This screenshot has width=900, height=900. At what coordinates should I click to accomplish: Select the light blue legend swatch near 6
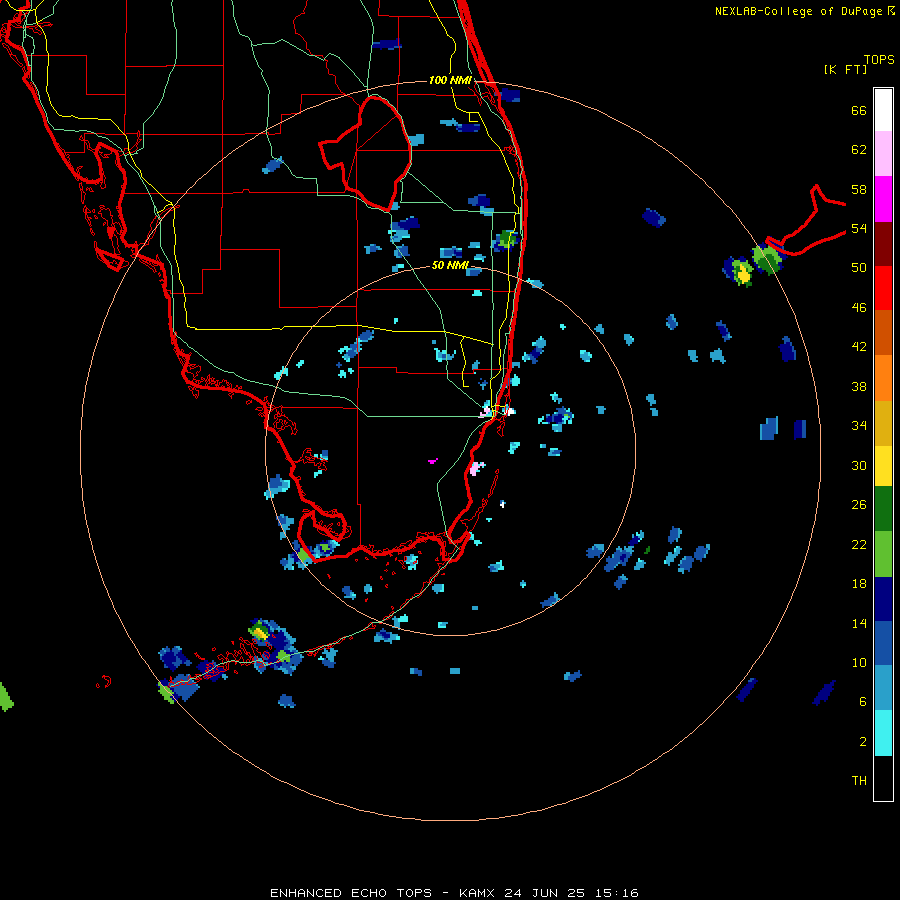(883, 688)
